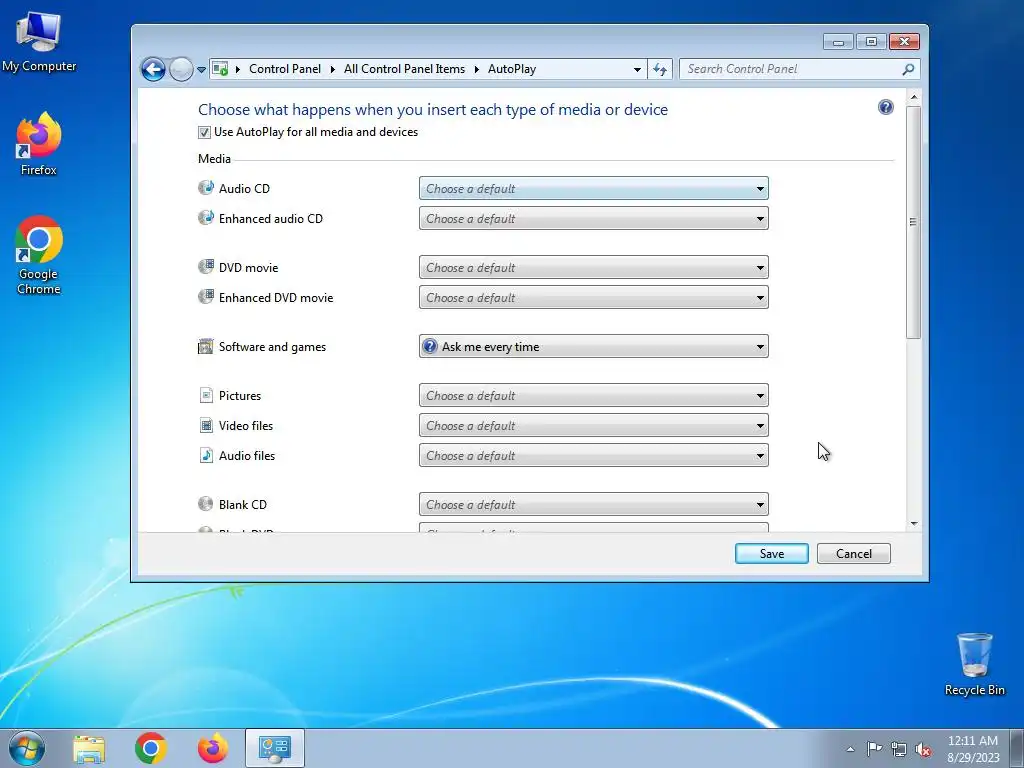Open the Blank CD default dropdown

[x=594, y=504]
